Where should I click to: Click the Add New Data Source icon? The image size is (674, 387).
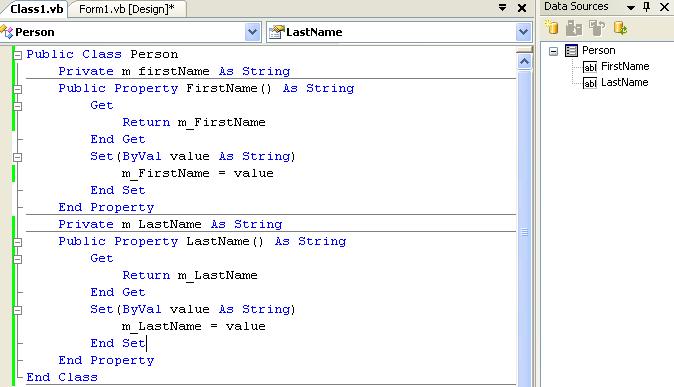click(x=551, y=28)
